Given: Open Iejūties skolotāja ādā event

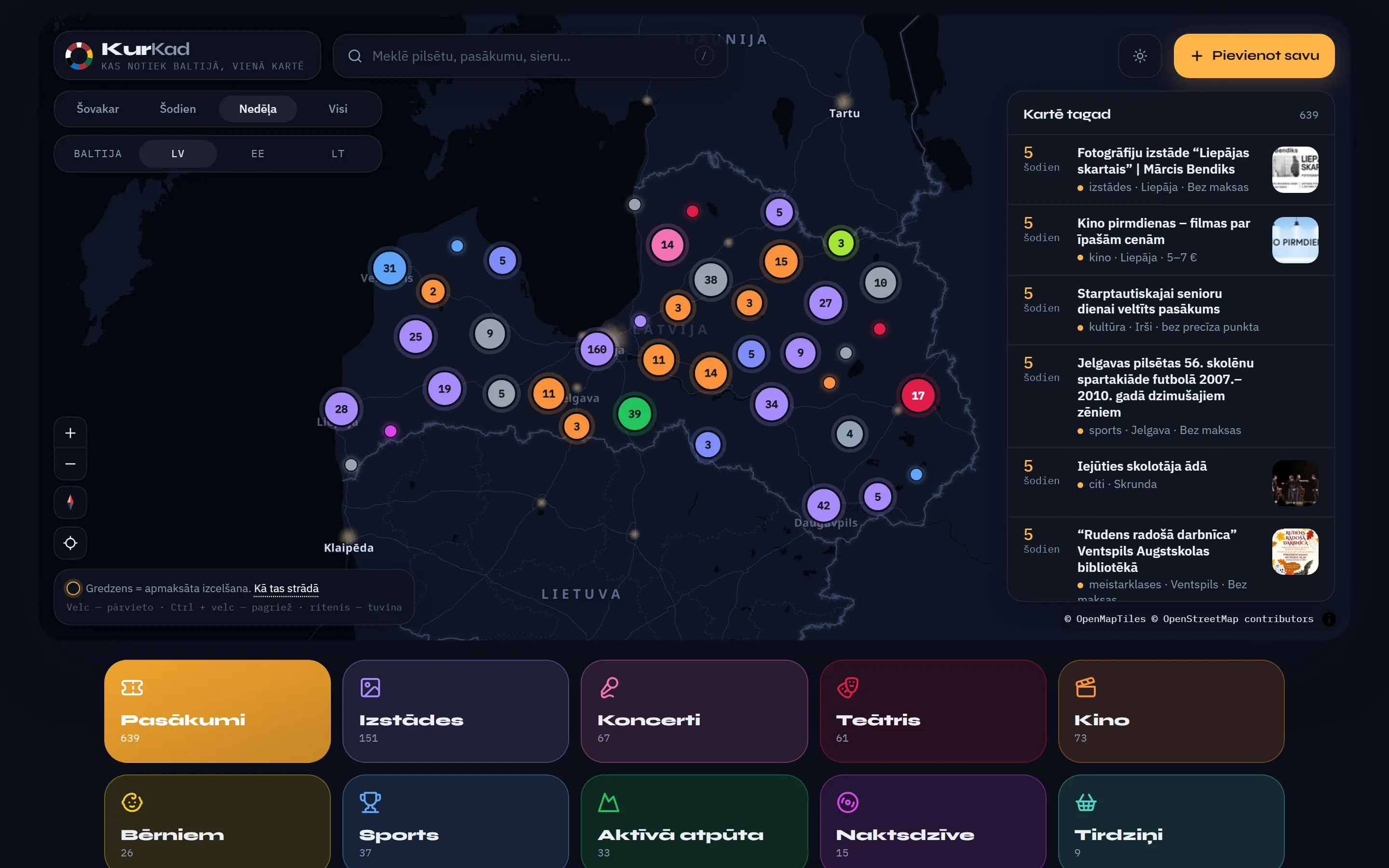Looking at the screenshot, I should (x=1171, y=482).
